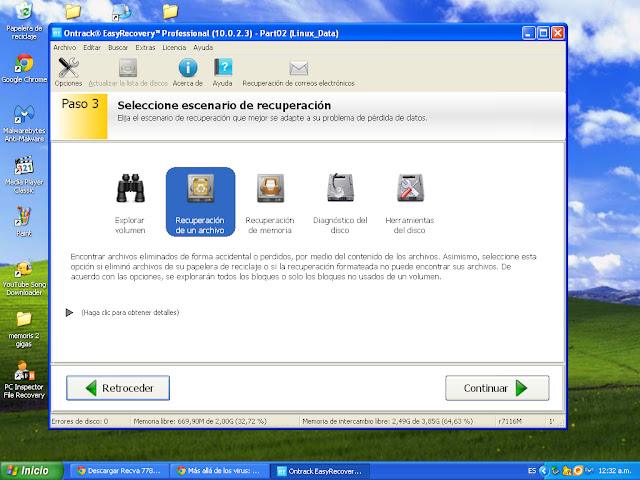Open the Ayuda help book icon
The height and width of the screenshot is (480, 640).
click(223, 68)
